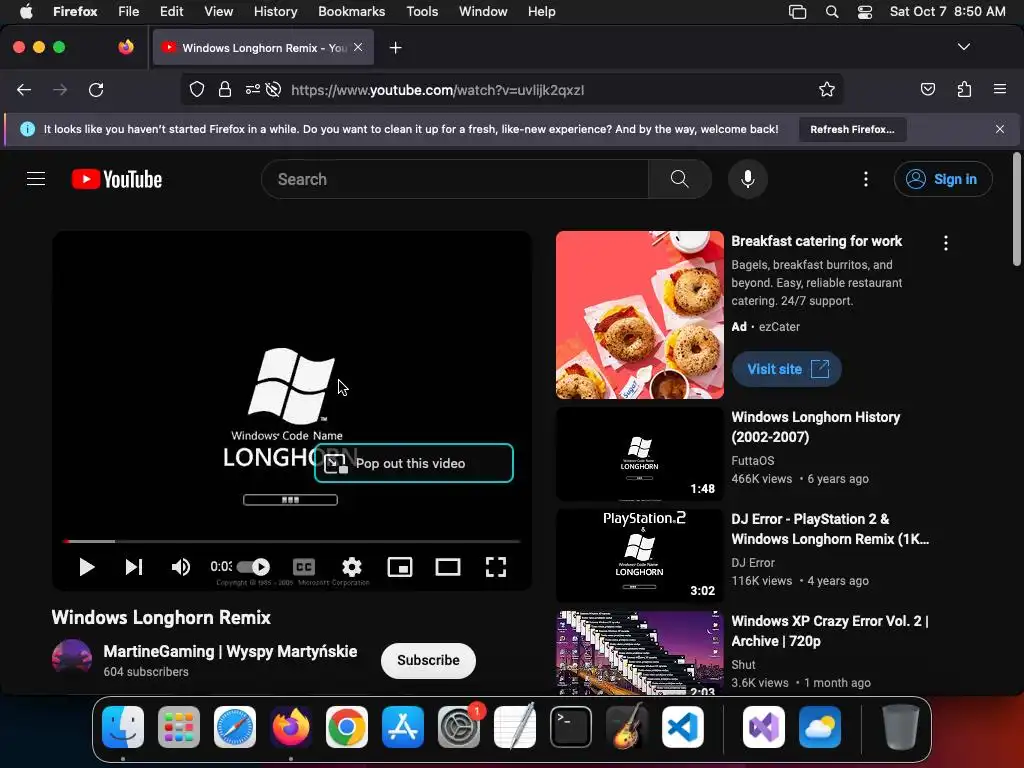The height and width of the screenshot is (768, 1024).
Task: Open Firefox View pinned icon
Action: [x=126, y=47]
